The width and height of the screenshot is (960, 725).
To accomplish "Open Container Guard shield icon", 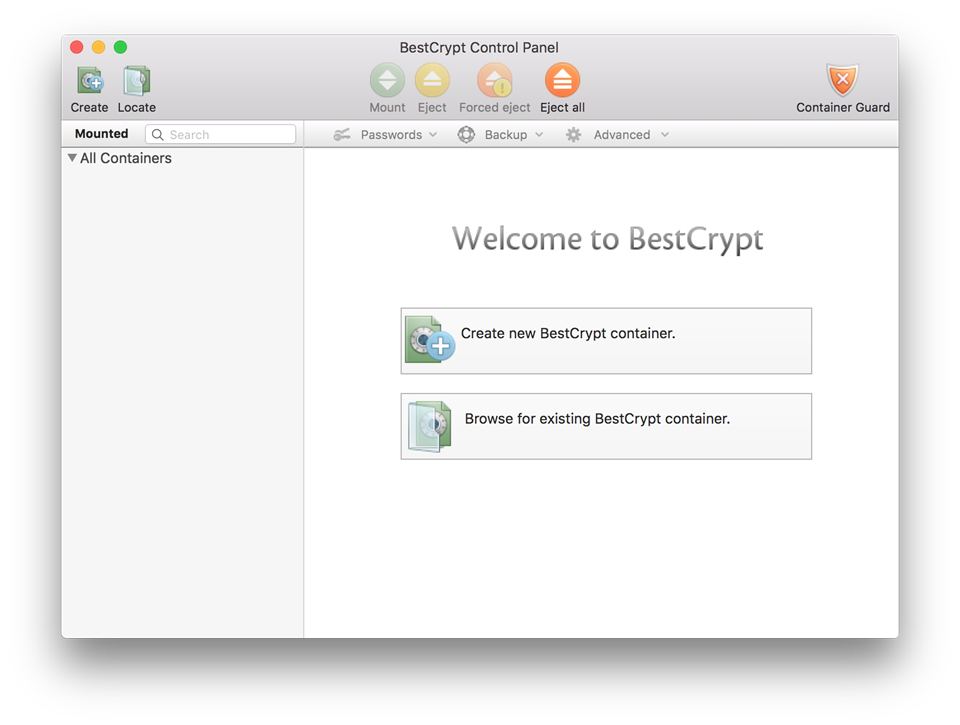I will [x=842, y=80].
